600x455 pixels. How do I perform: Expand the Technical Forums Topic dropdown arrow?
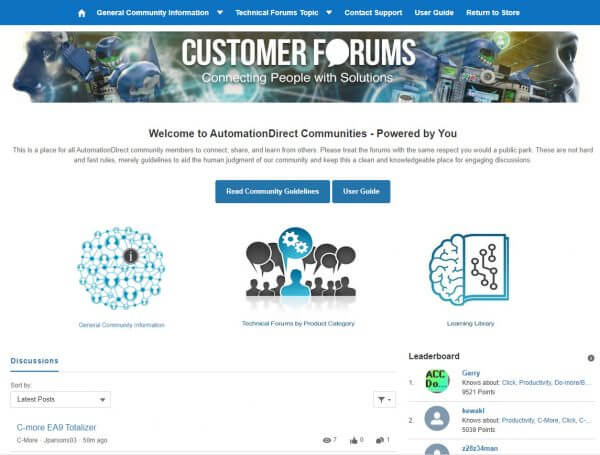(x=329, y=13)
